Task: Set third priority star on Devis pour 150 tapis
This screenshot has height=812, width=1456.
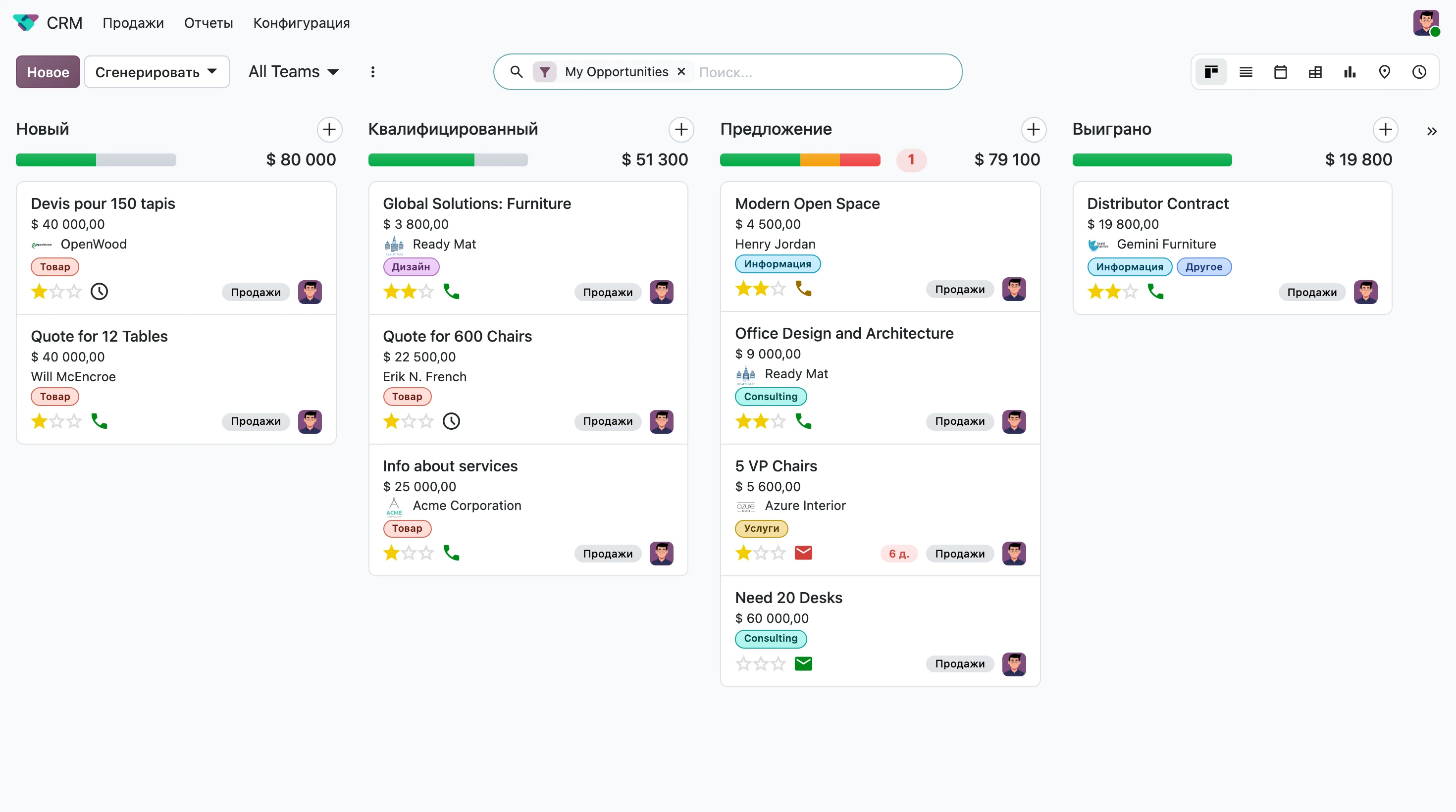Action: coord(74,292)
